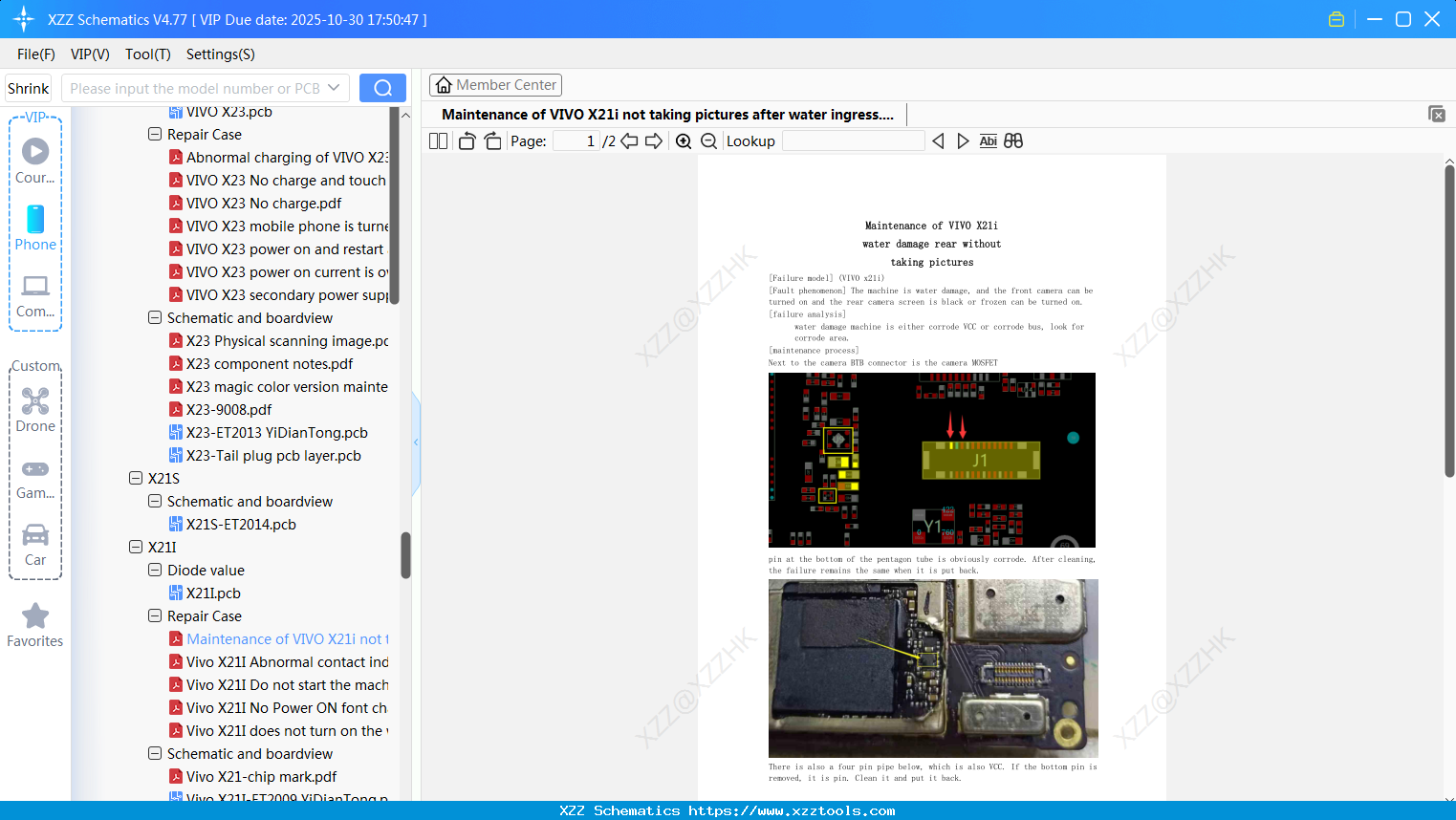Collapse the X21S tree node
Viewport: 1456px width, 820px height.
tap(136, 478)
